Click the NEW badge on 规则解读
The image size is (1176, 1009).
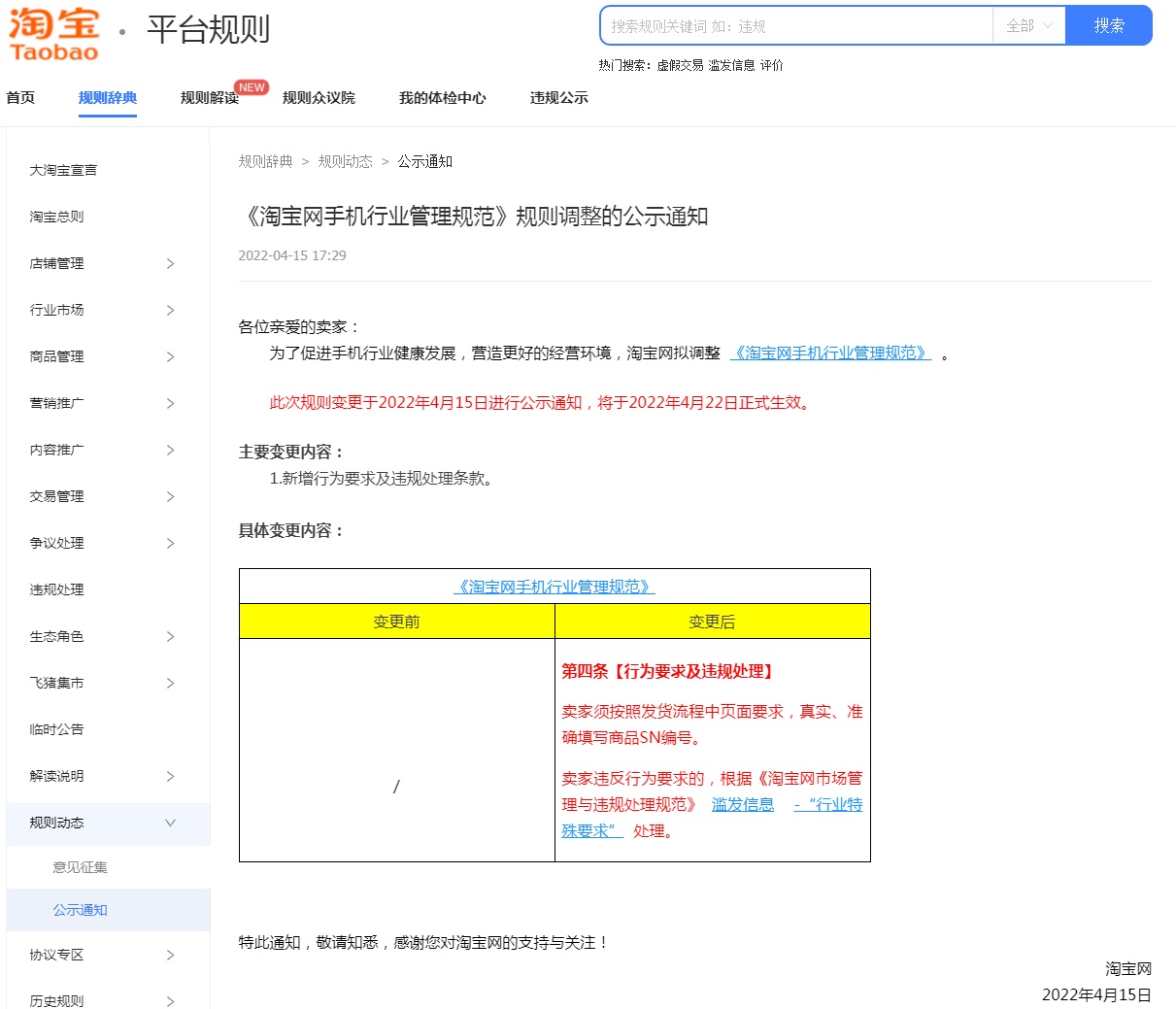252,87
